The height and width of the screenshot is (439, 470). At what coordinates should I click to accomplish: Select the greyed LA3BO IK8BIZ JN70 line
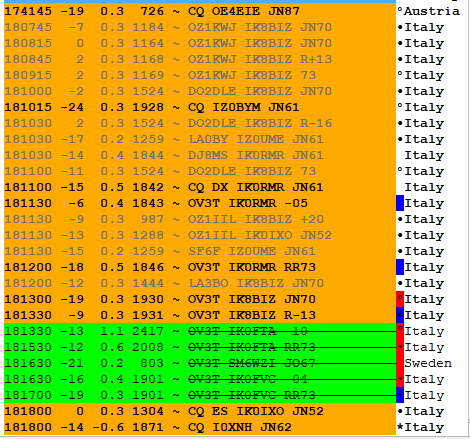coord(200,283)
